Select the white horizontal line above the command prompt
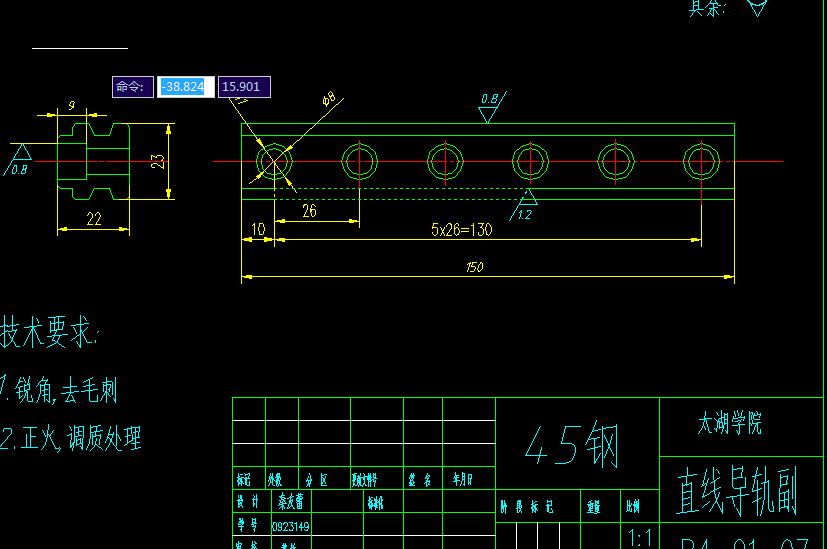The height and width of the screenshot is (549, 827). (80, 49)
